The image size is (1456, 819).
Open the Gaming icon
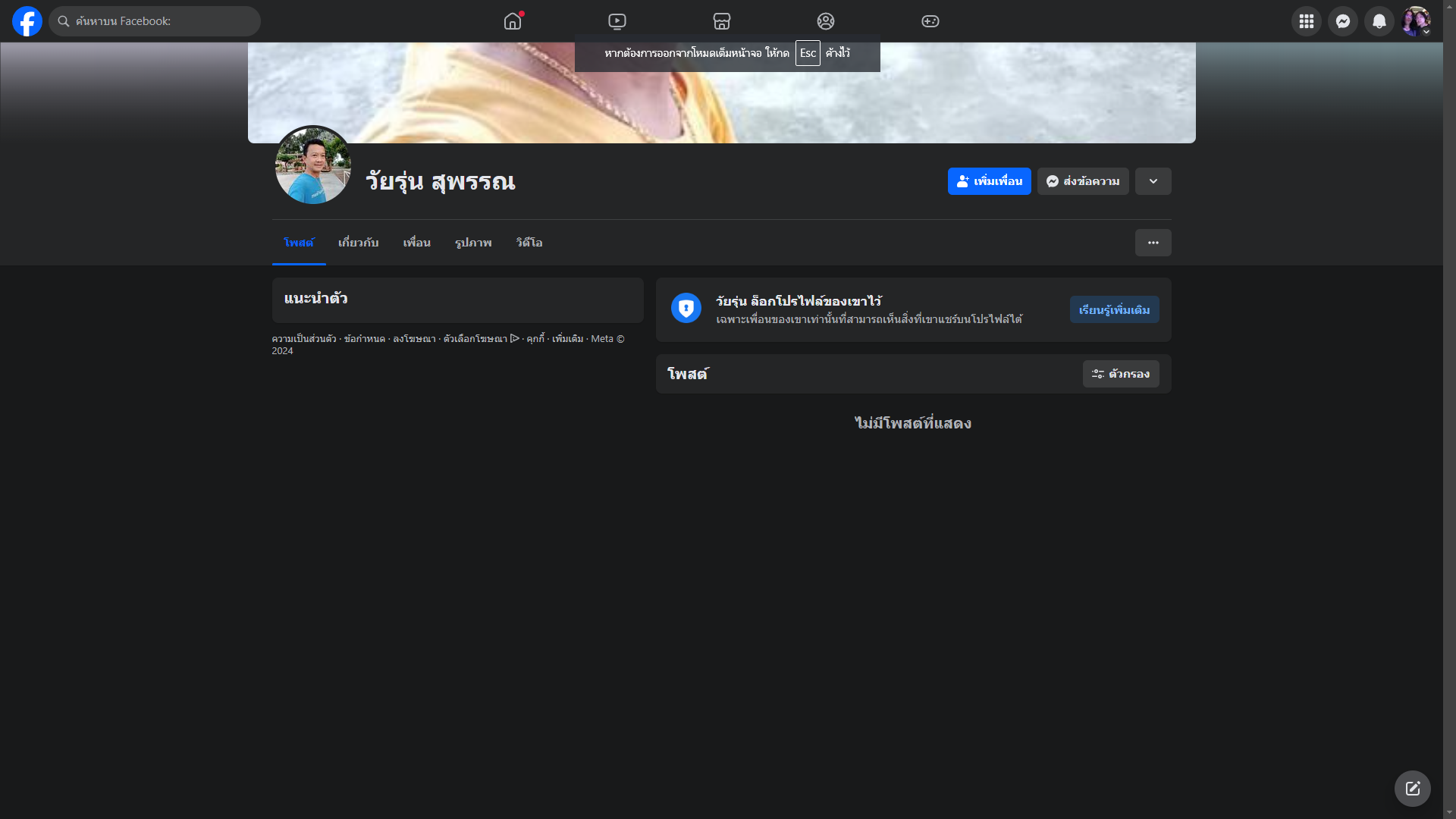pos(930,21)
